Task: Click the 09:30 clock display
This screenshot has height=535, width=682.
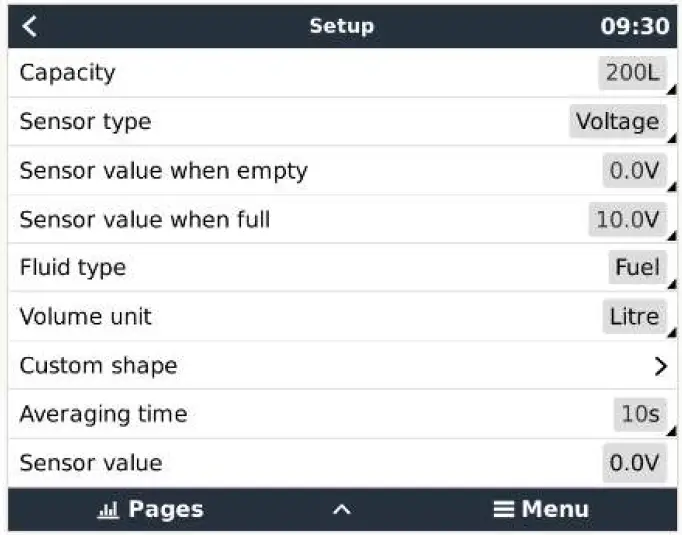Action: (634, 27)
